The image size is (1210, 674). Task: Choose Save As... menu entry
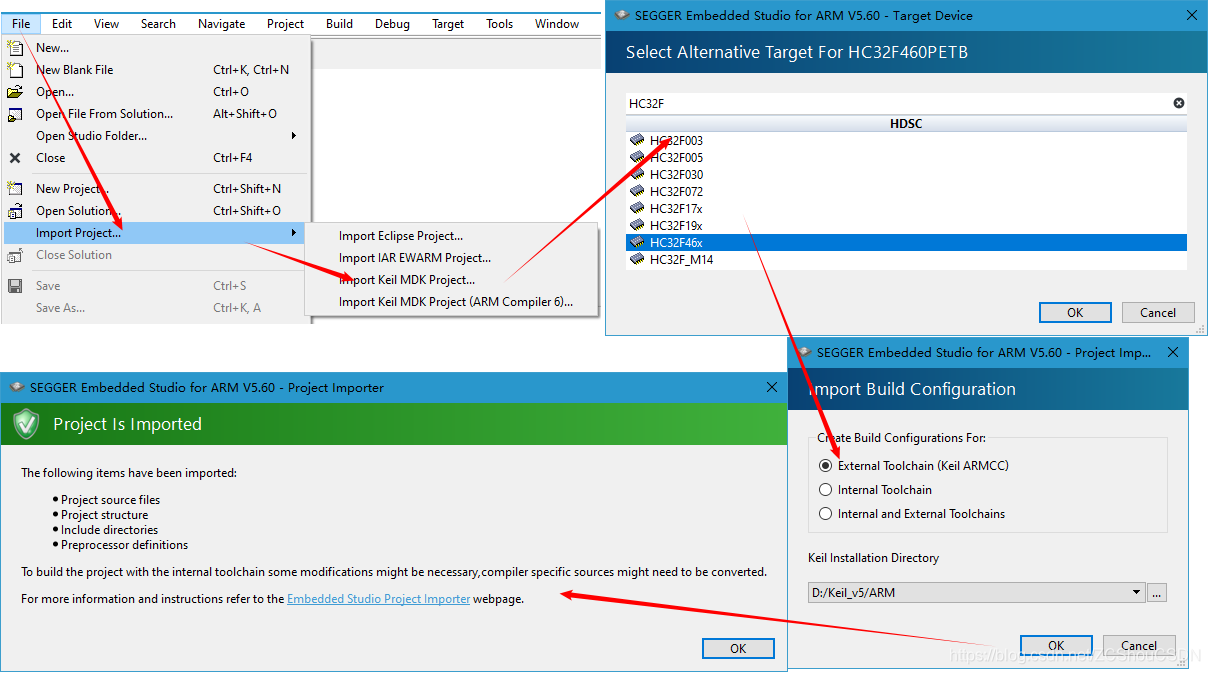click(x=60, y=308)
